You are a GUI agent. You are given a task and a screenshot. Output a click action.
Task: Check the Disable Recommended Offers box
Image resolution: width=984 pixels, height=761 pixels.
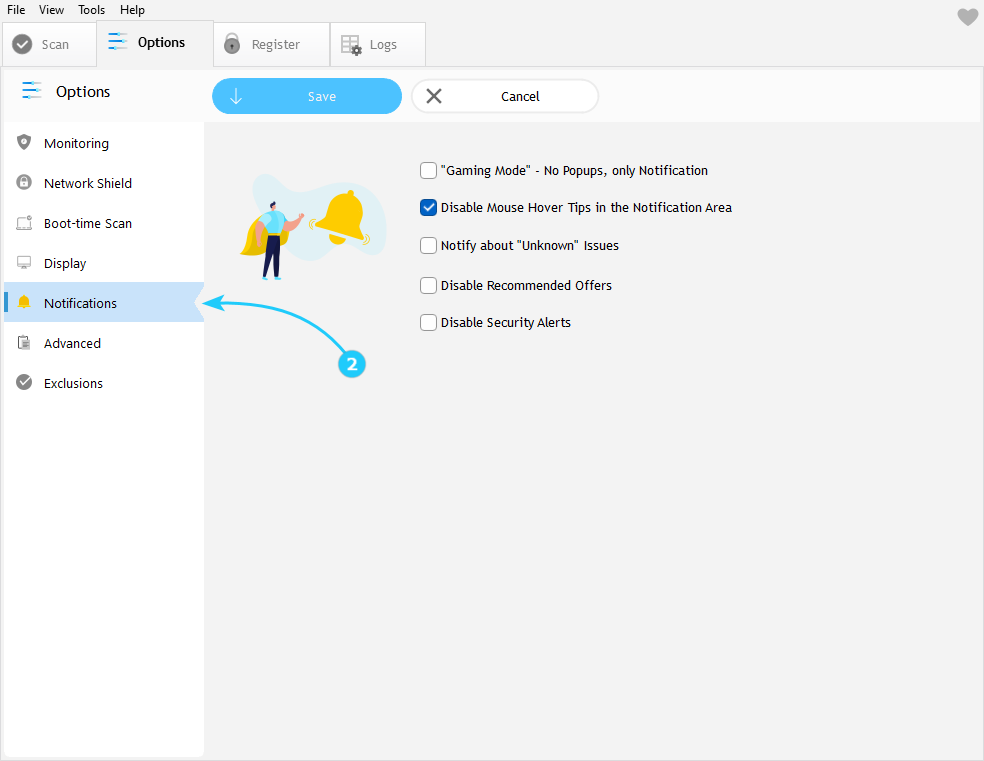[x=429, y=286]
